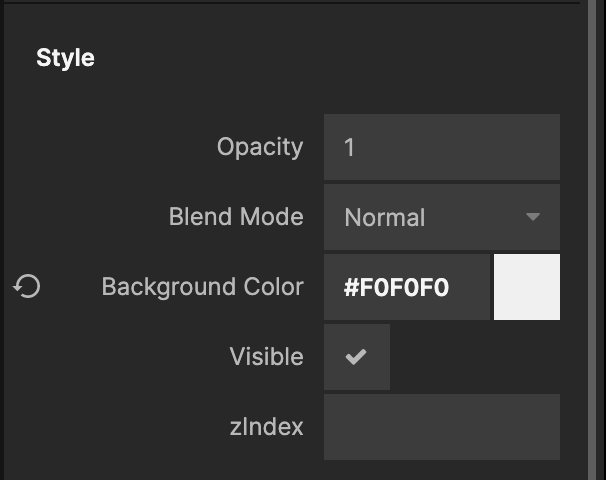Click the Background Color property label
606x480 pixels.
[x=202, y=287]
